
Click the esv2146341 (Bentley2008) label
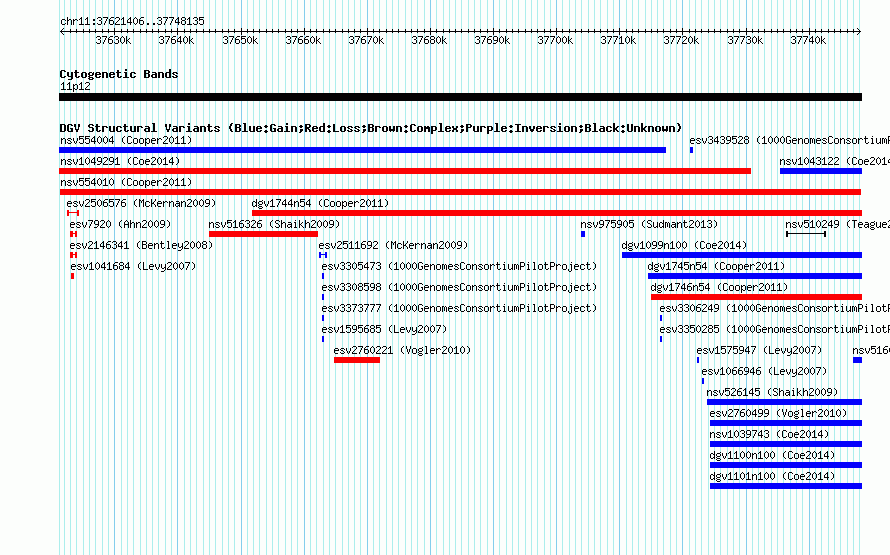pyautogui.click(x=141, y=245)
